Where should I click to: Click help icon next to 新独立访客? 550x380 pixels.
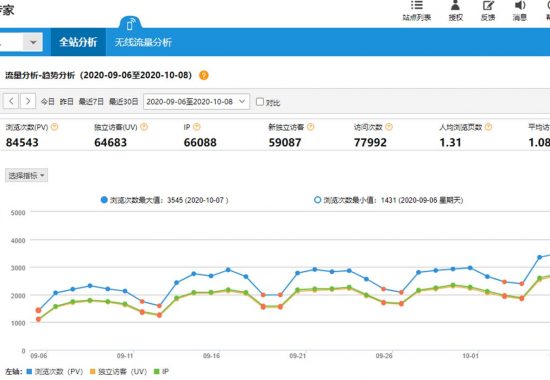coord(310,127)
